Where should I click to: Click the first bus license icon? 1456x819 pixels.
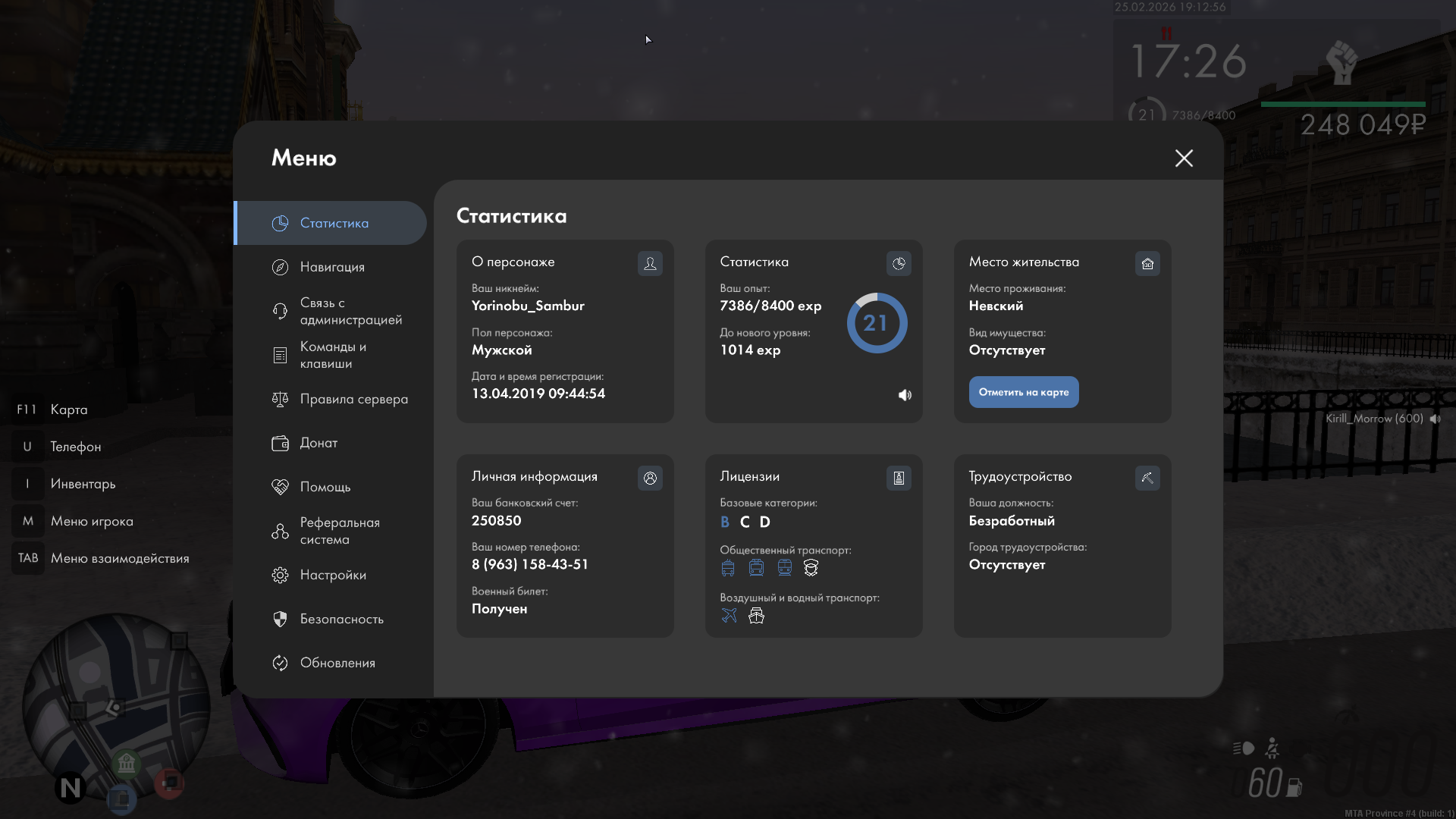tap(728, 567)
